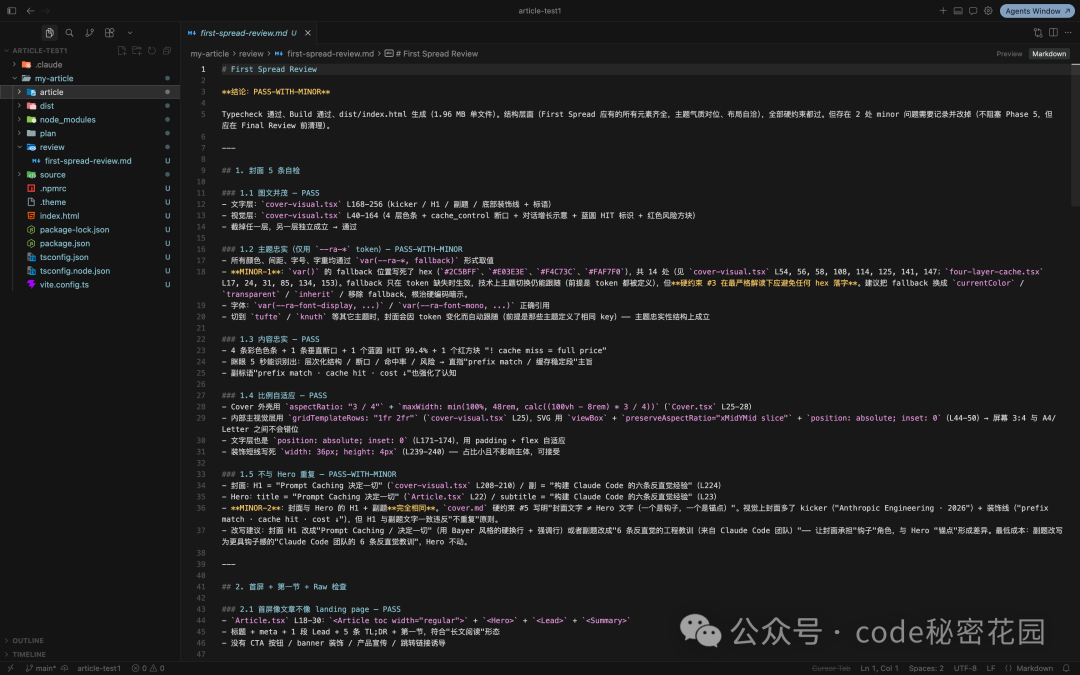Toggle the bottom panel layout icon
Image resolution: width=1080 pixels, height=675 pixels.
958,11
